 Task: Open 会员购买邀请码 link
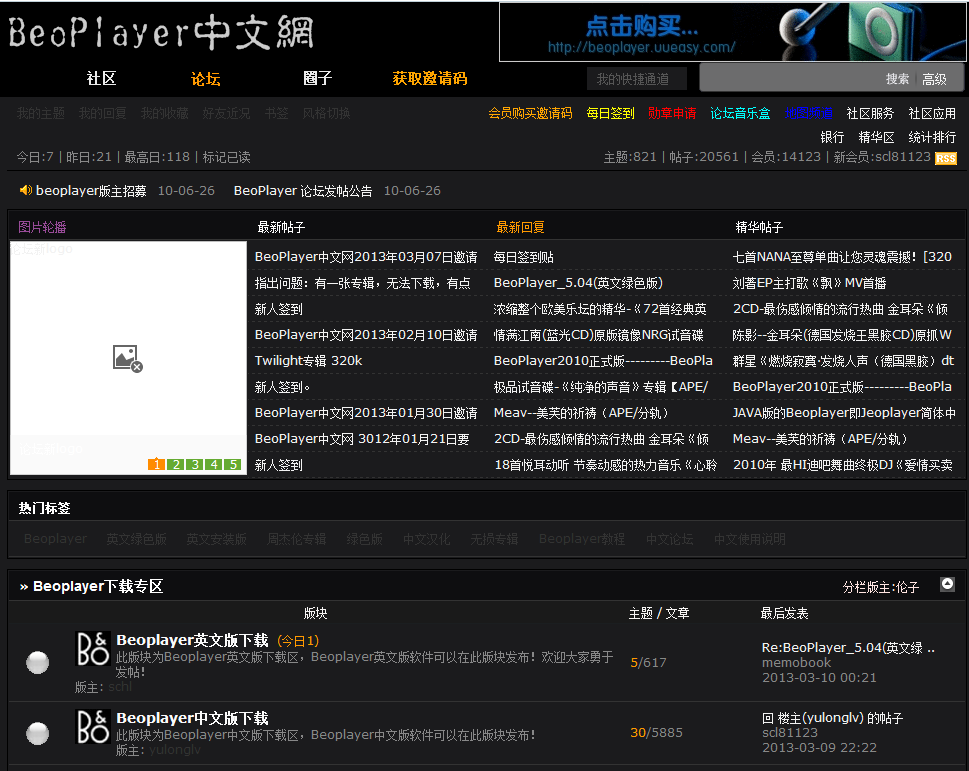point(530,113)
